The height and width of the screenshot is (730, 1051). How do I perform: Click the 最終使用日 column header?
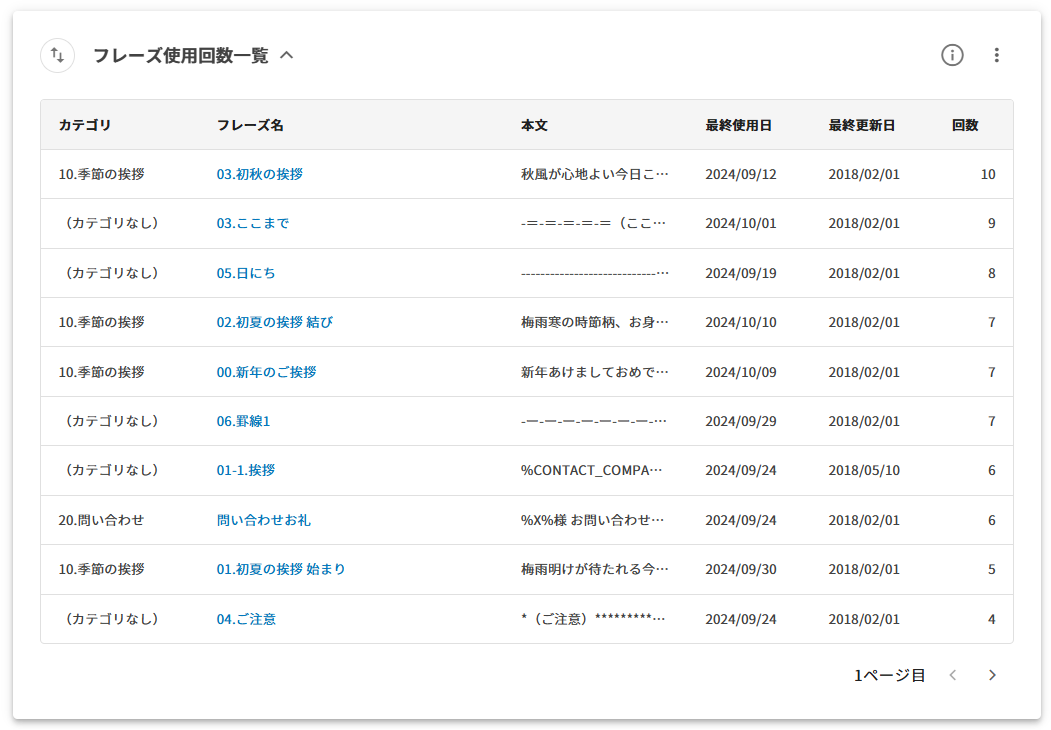(738, 125)
